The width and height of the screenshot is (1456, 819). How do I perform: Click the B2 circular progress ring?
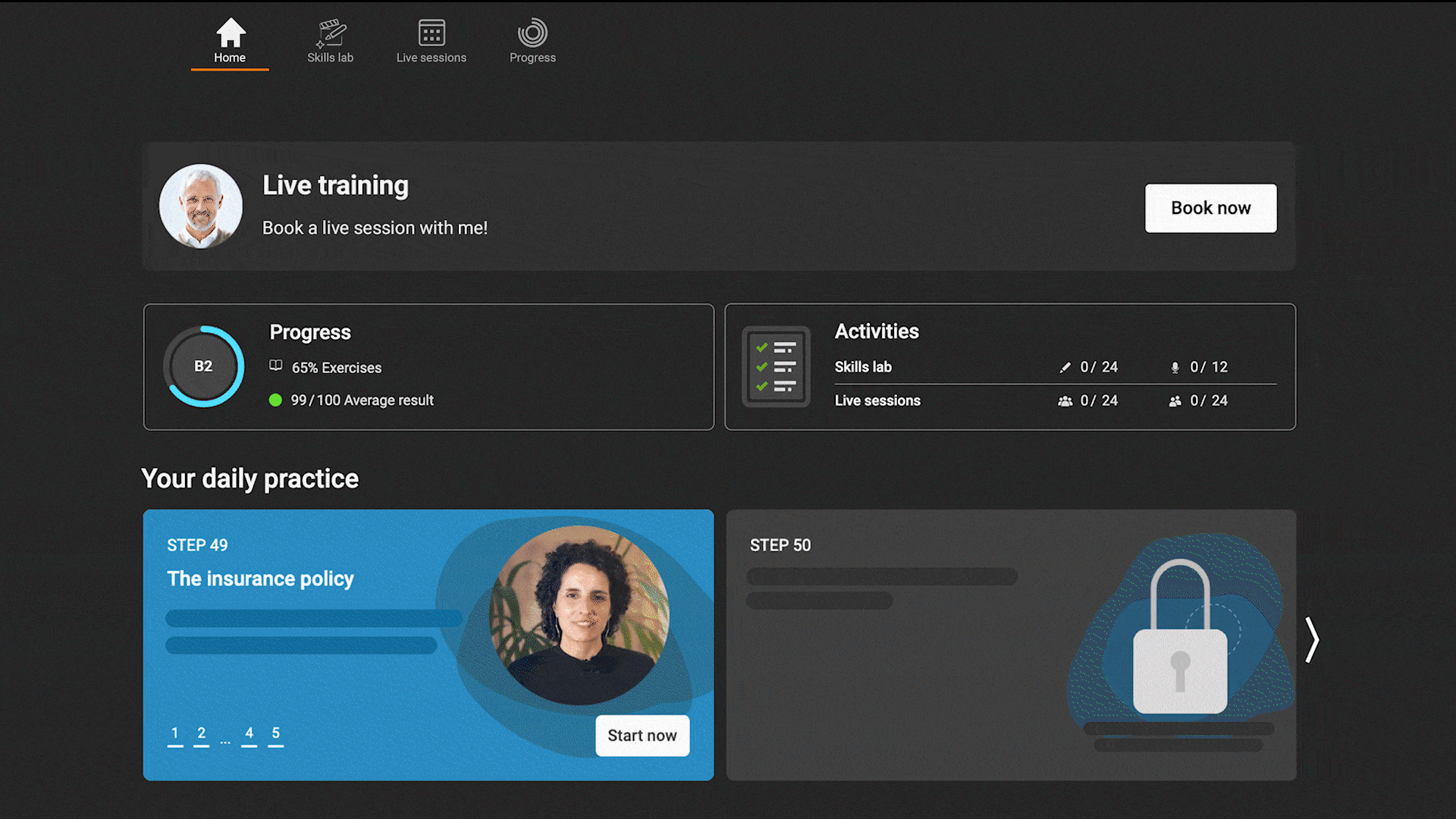click(203, 366)
